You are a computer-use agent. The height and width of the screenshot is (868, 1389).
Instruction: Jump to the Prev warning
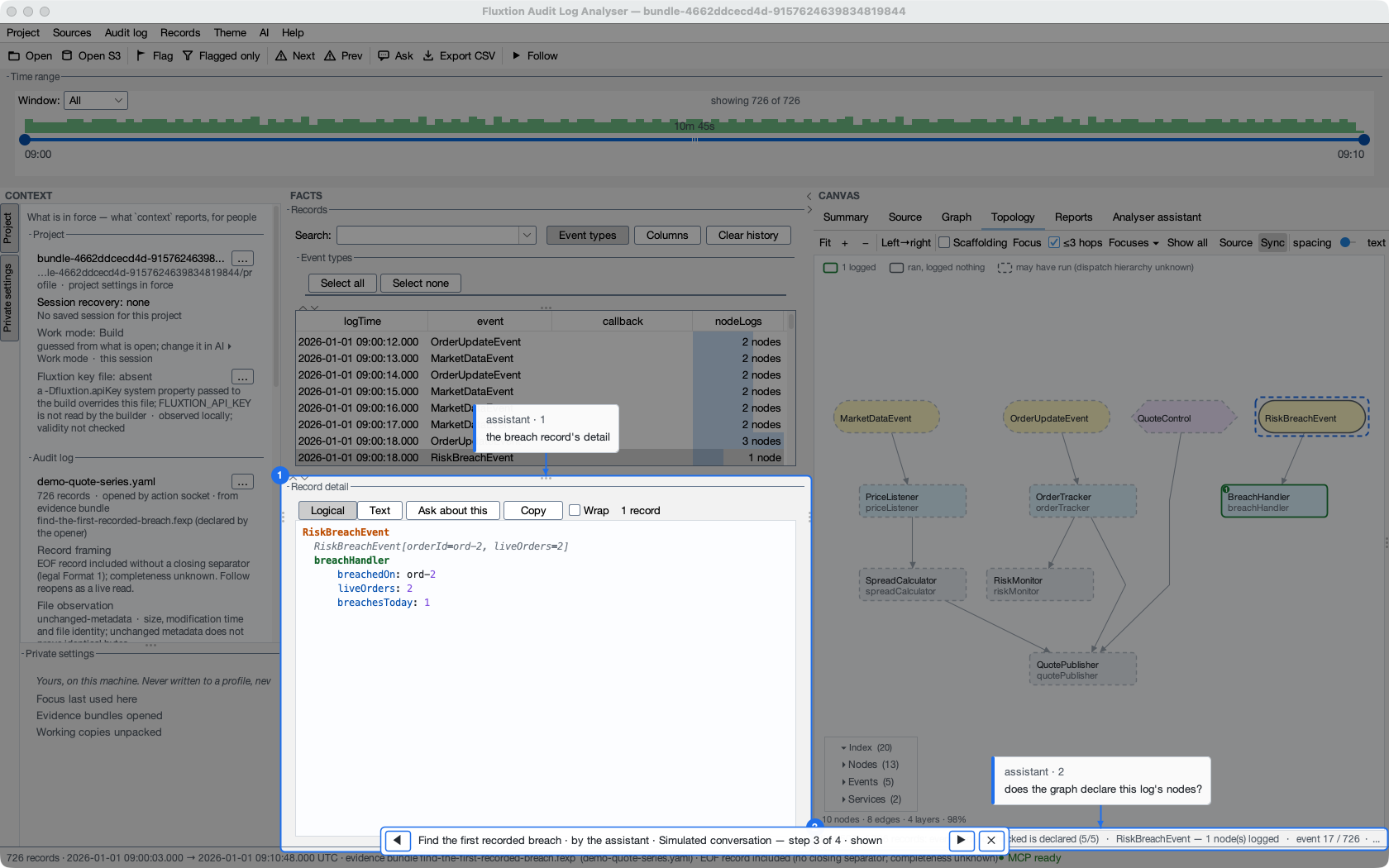[344, 55]
